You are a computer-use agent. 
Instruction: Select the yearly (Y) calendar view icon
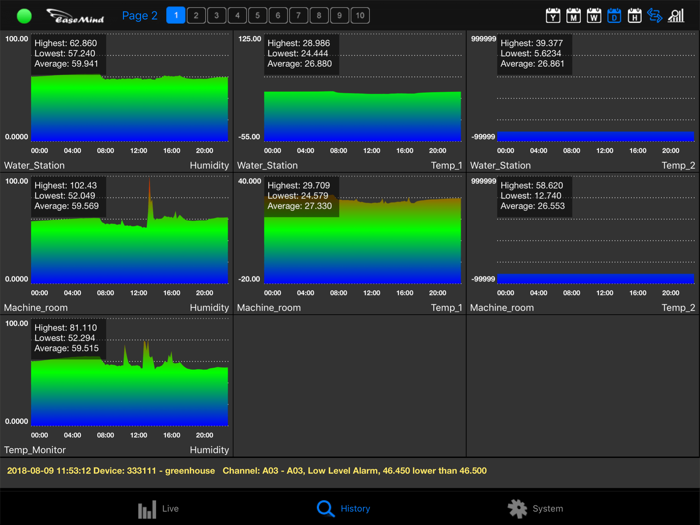point(553,16)
